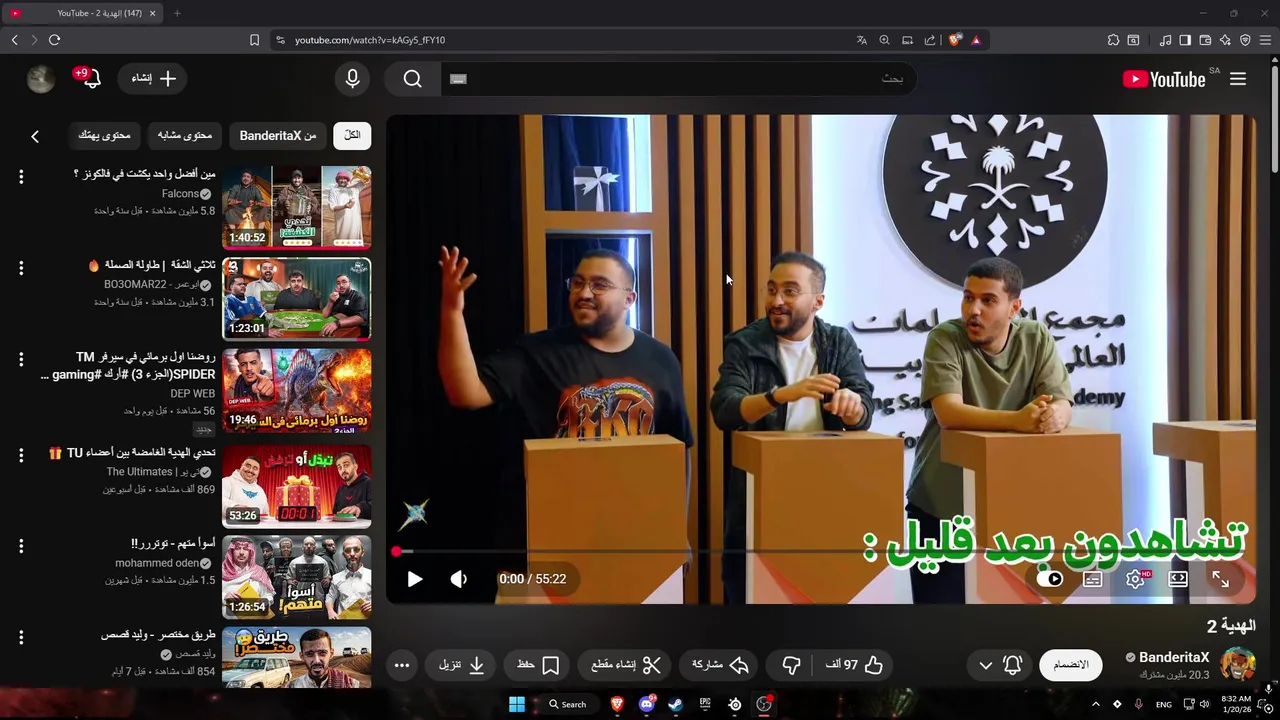Go to YouTube home via logo

click(x=1164, y=79)
